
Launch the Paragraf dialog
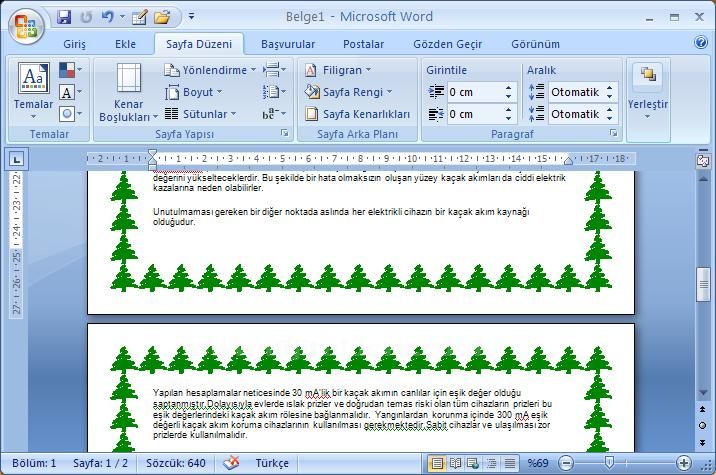613,133
